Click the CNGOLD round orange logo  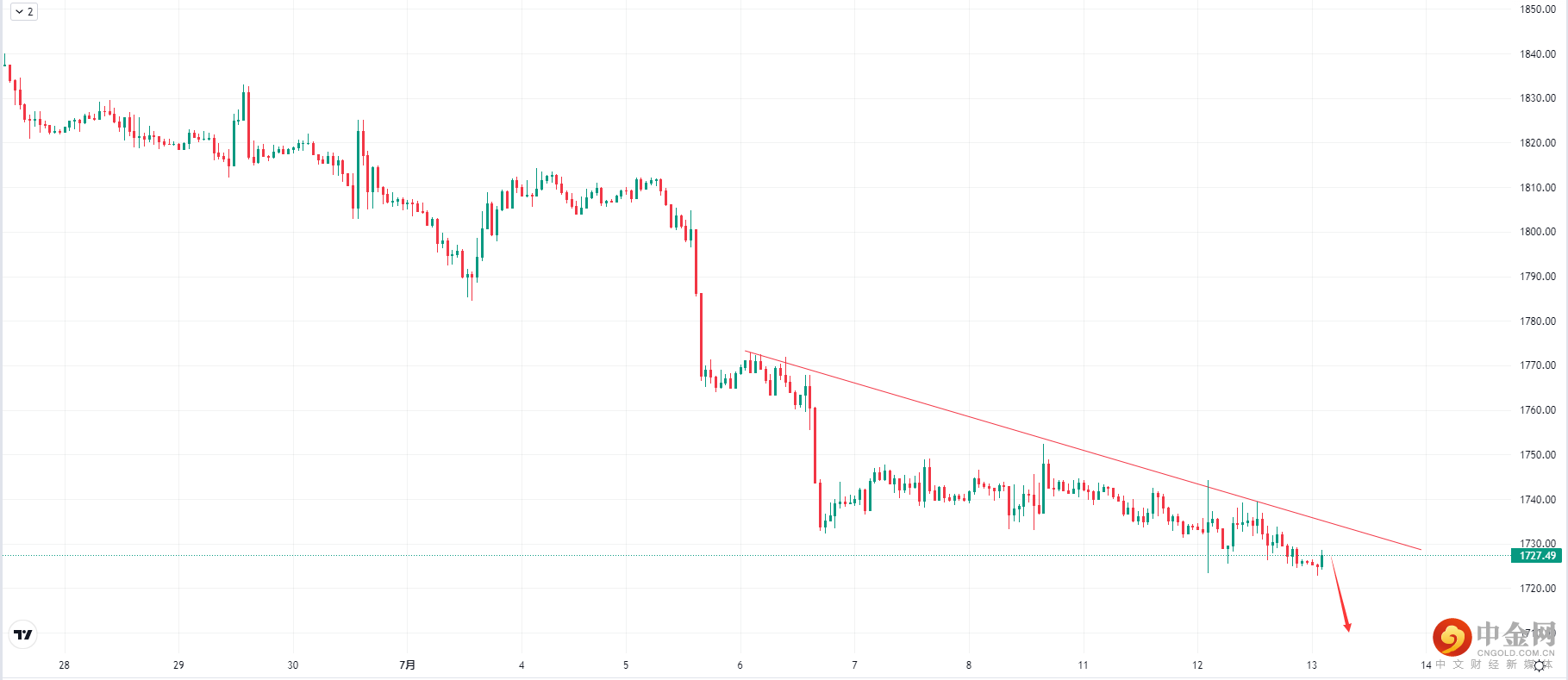pyautogui.click(x=1452, y=637)
